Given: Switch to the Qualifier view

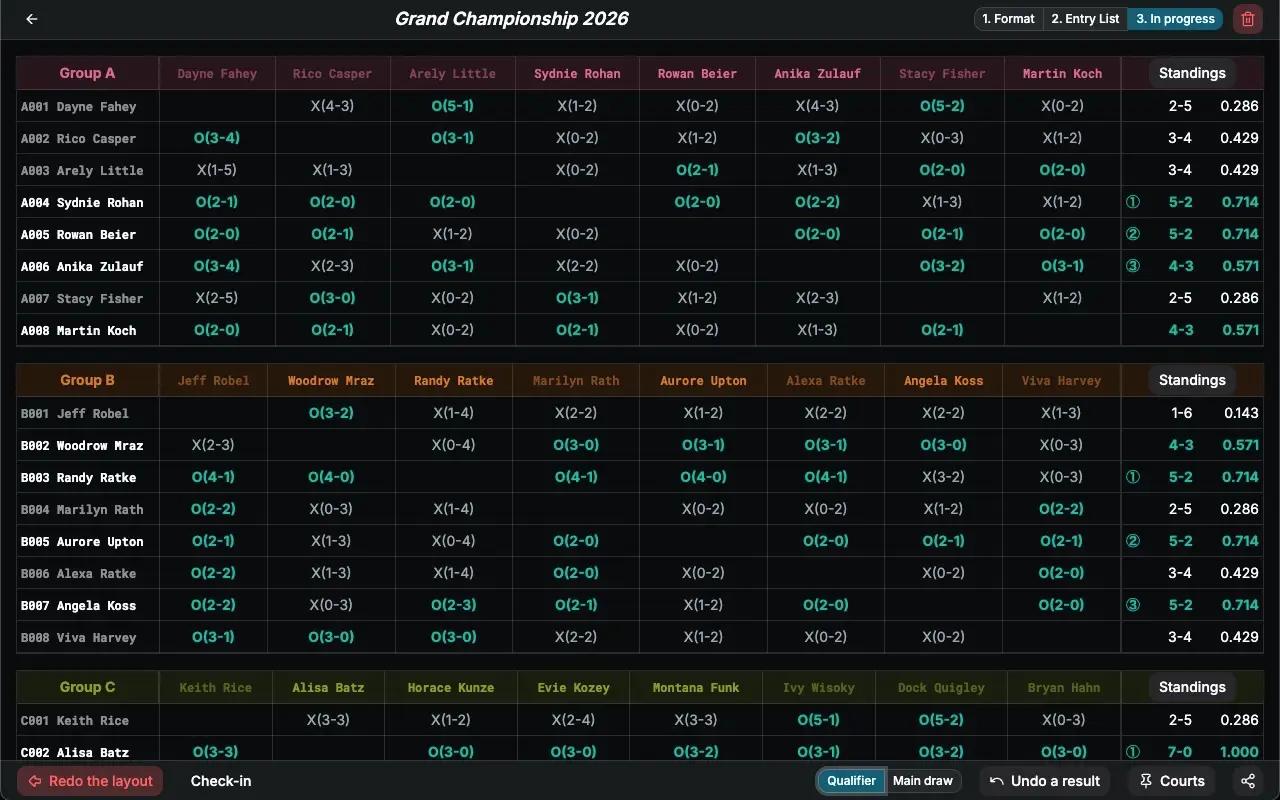Looking at the screenshot, I should [851, 781].
